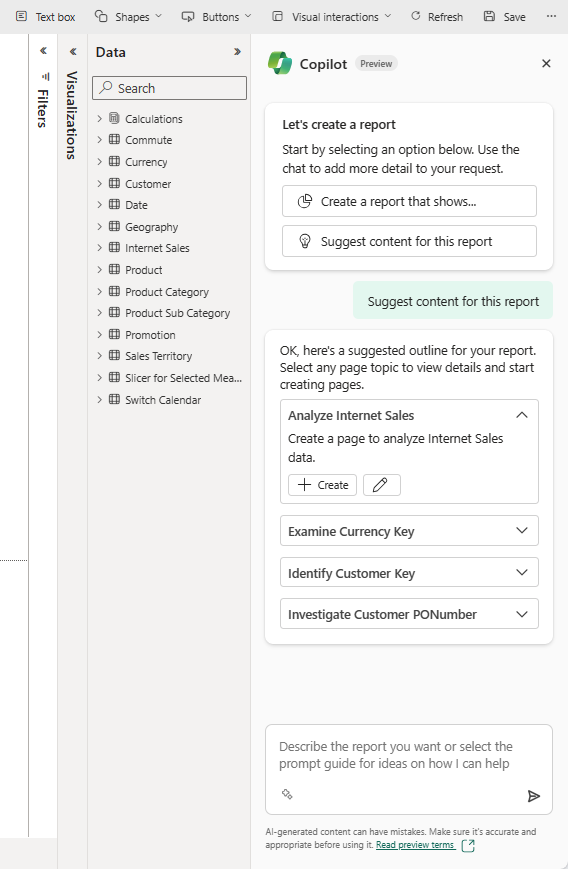Expand the Visualizations pane chevron
The image size is (568, 869).
tap(73, 52)
